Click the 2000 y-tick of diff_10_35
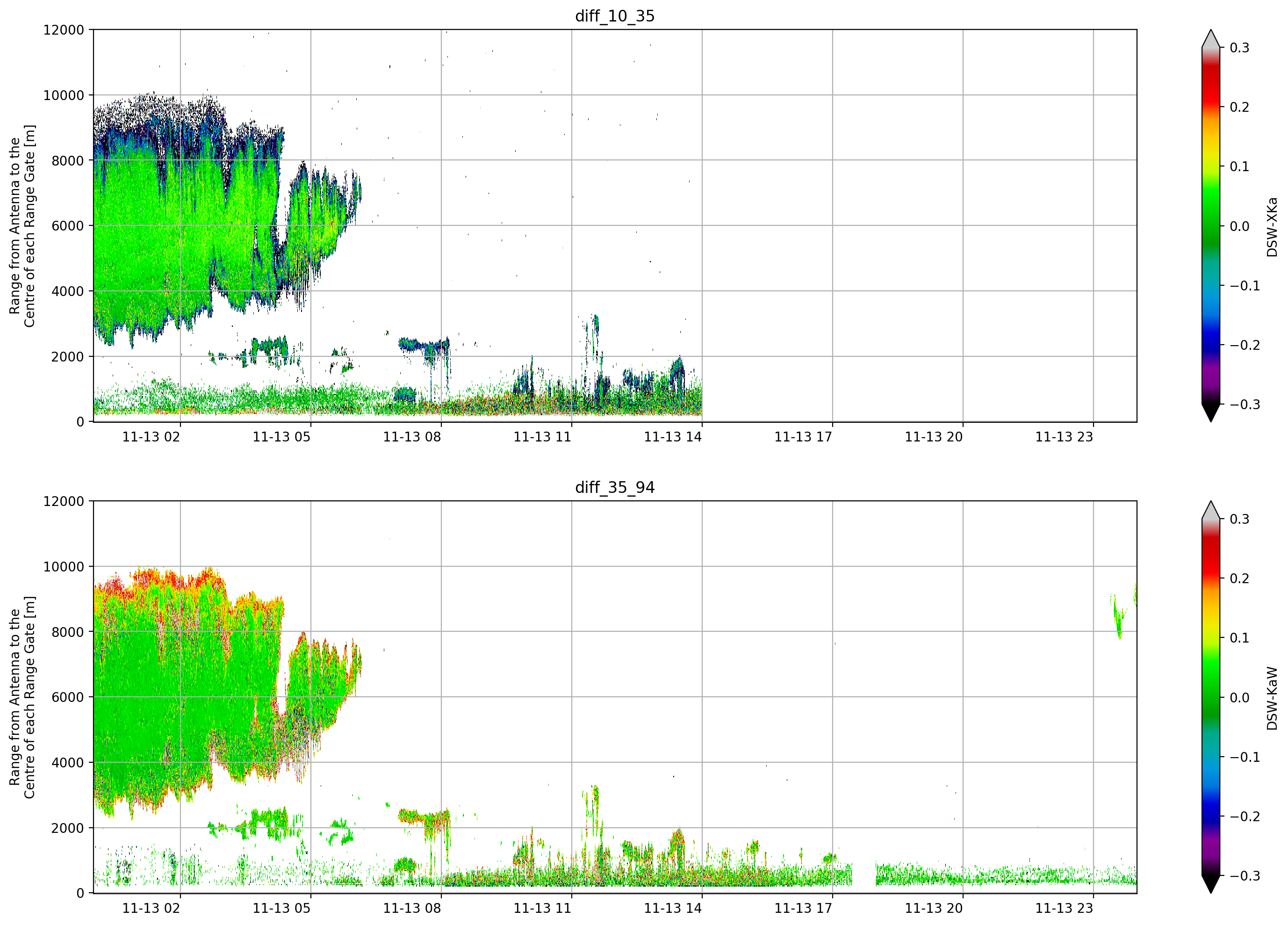This screenshot has height=925, width=1288. coord(68,357)
